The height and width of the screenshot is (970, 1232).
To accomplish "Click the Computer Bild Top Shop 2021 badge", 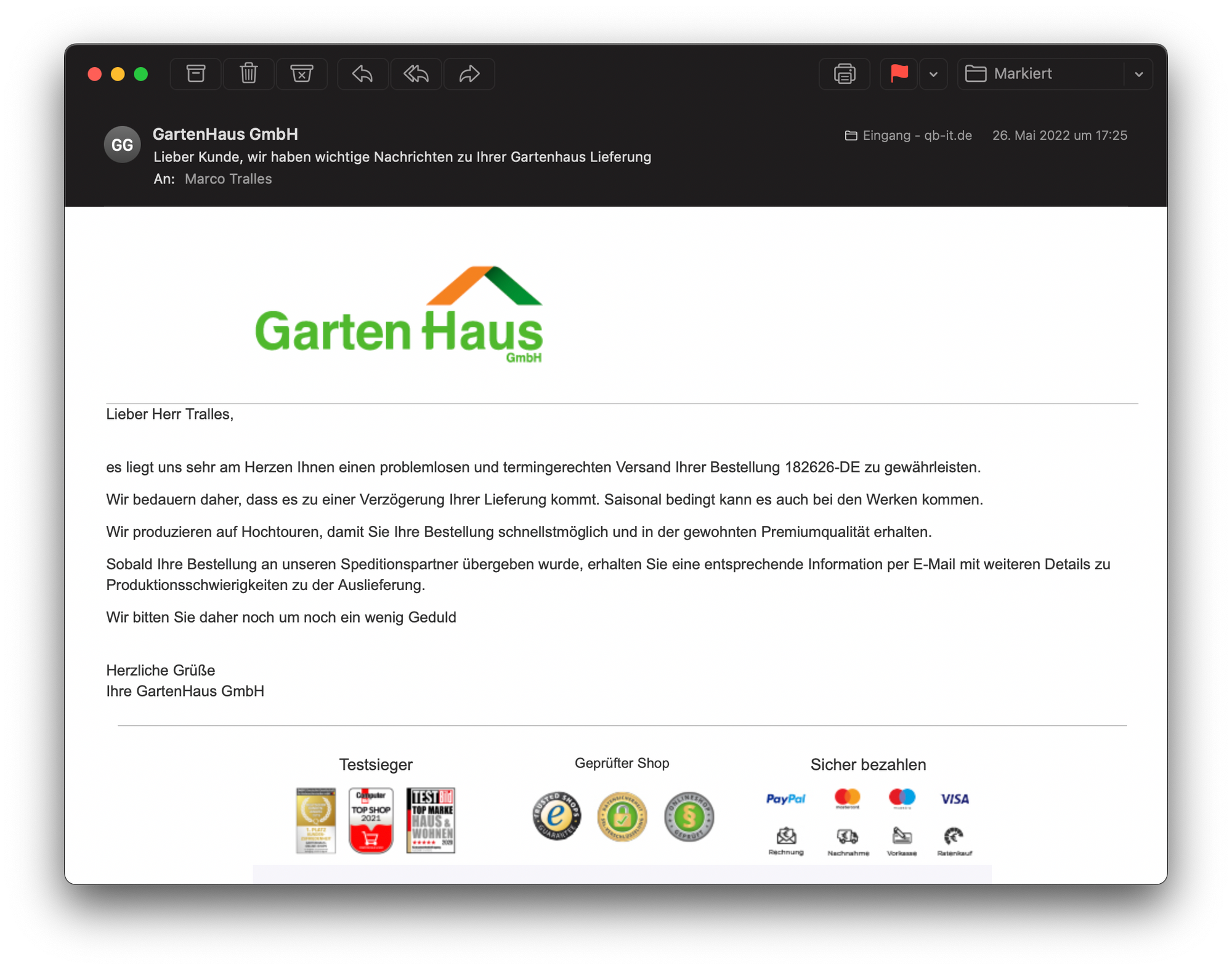I will (371, 820).
